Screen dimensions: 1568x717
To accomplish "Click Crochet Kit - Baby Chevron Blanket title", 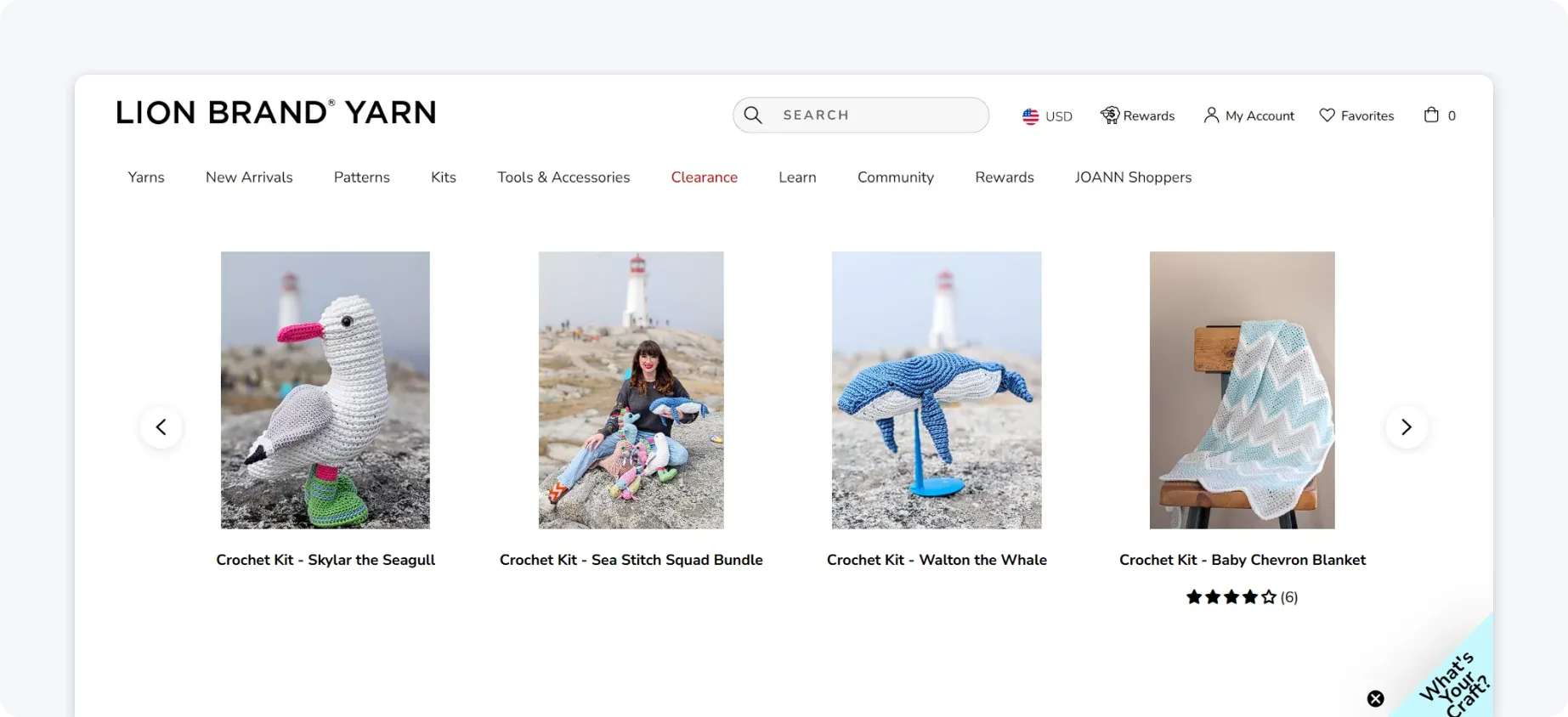I will 1243,560.
